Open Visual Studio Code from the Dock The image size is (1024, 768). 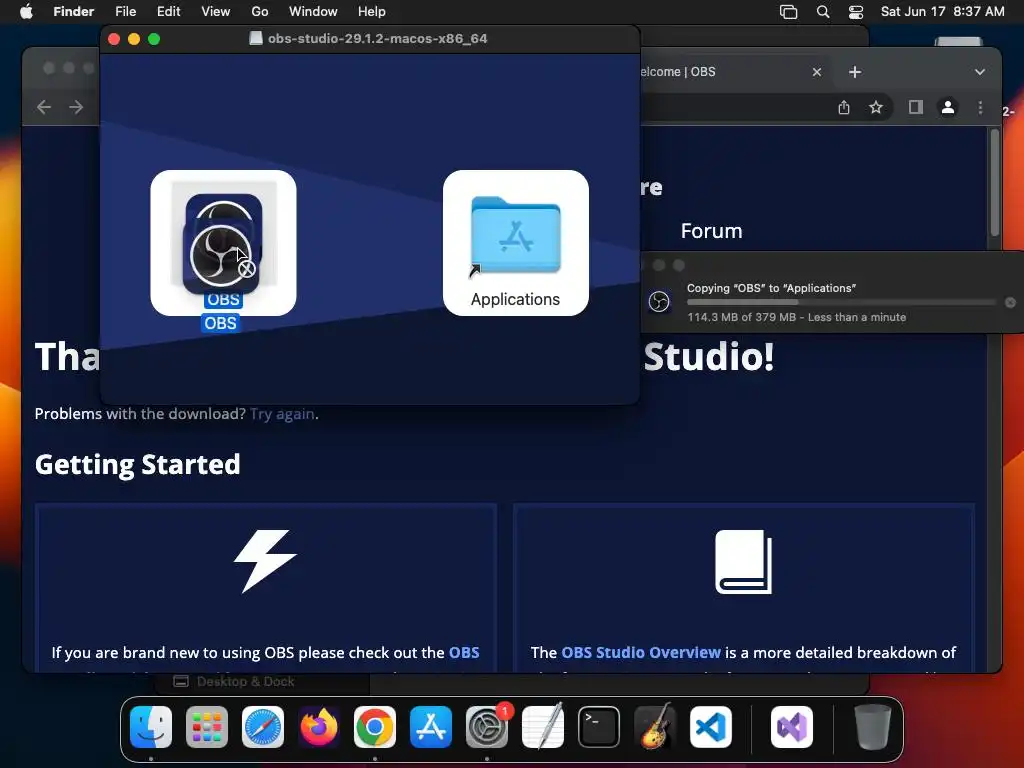pos(711,727)
